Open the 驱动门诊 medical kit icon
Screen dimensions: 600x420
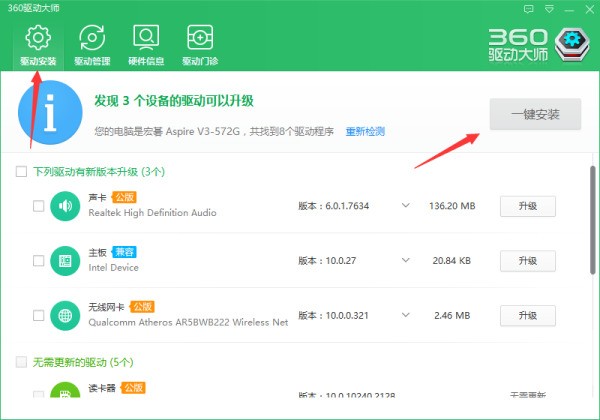[x=200, y=37]
